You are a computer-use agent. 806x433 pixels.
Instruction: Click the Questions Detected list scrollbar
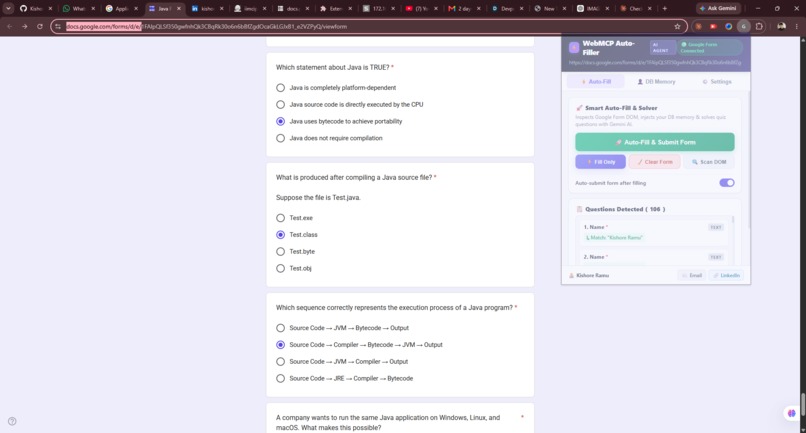coord(732,220)
